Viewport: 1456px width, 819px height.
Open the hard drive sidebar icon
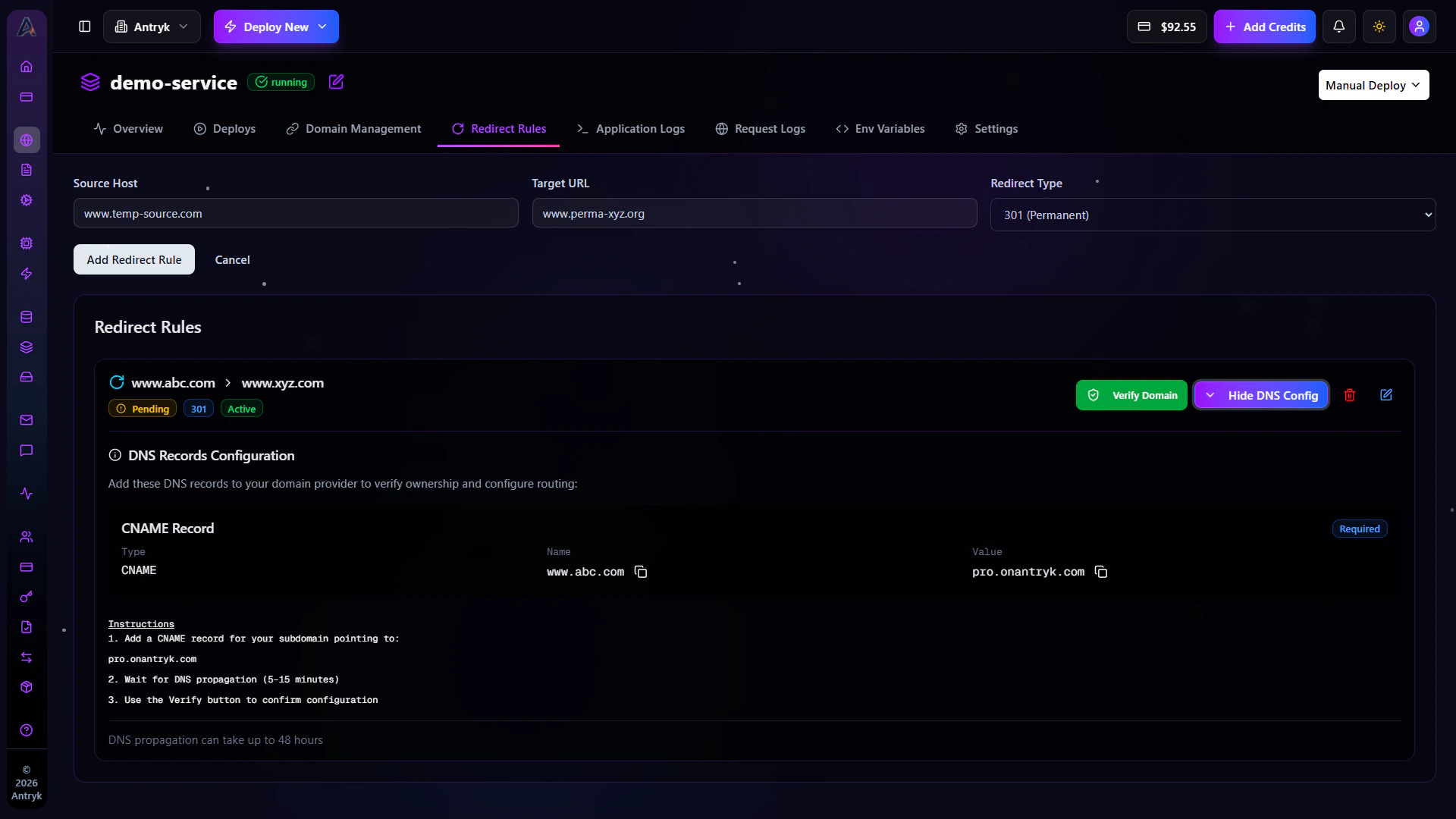(x=27, y=377)
